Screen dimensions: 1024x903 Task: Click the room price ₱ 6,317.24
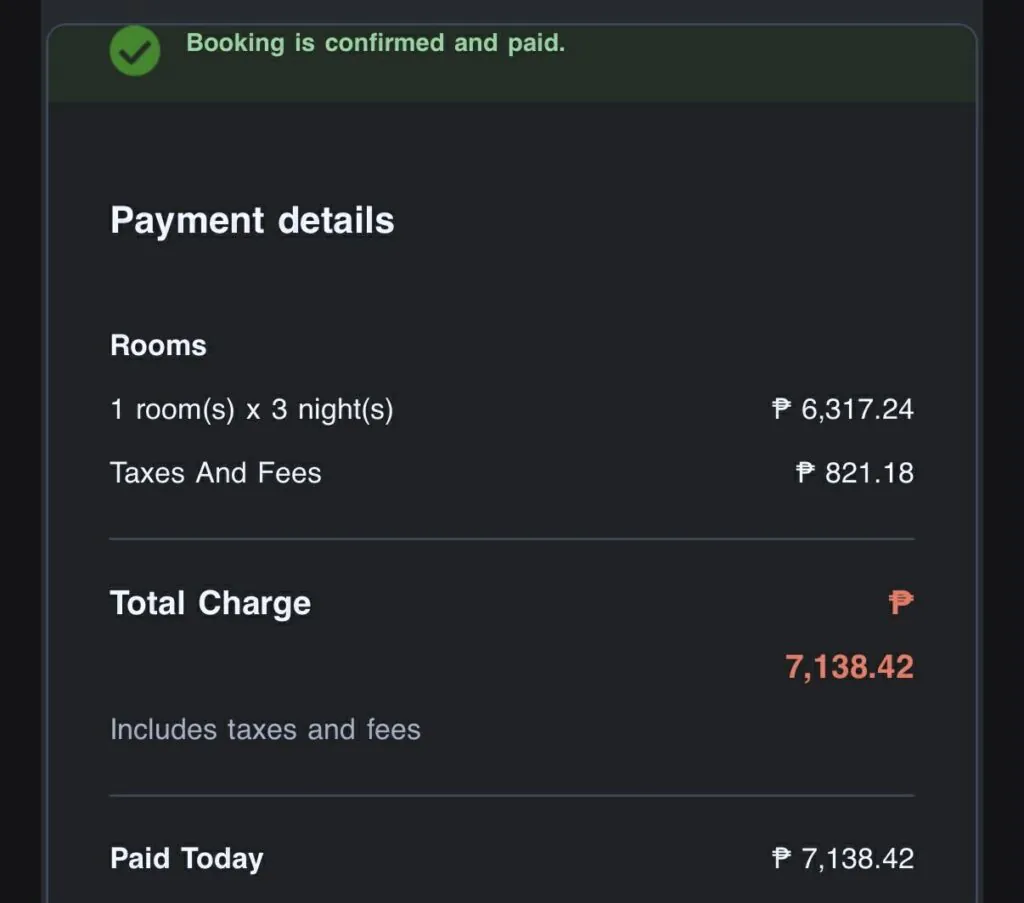(x=843, y=409)
